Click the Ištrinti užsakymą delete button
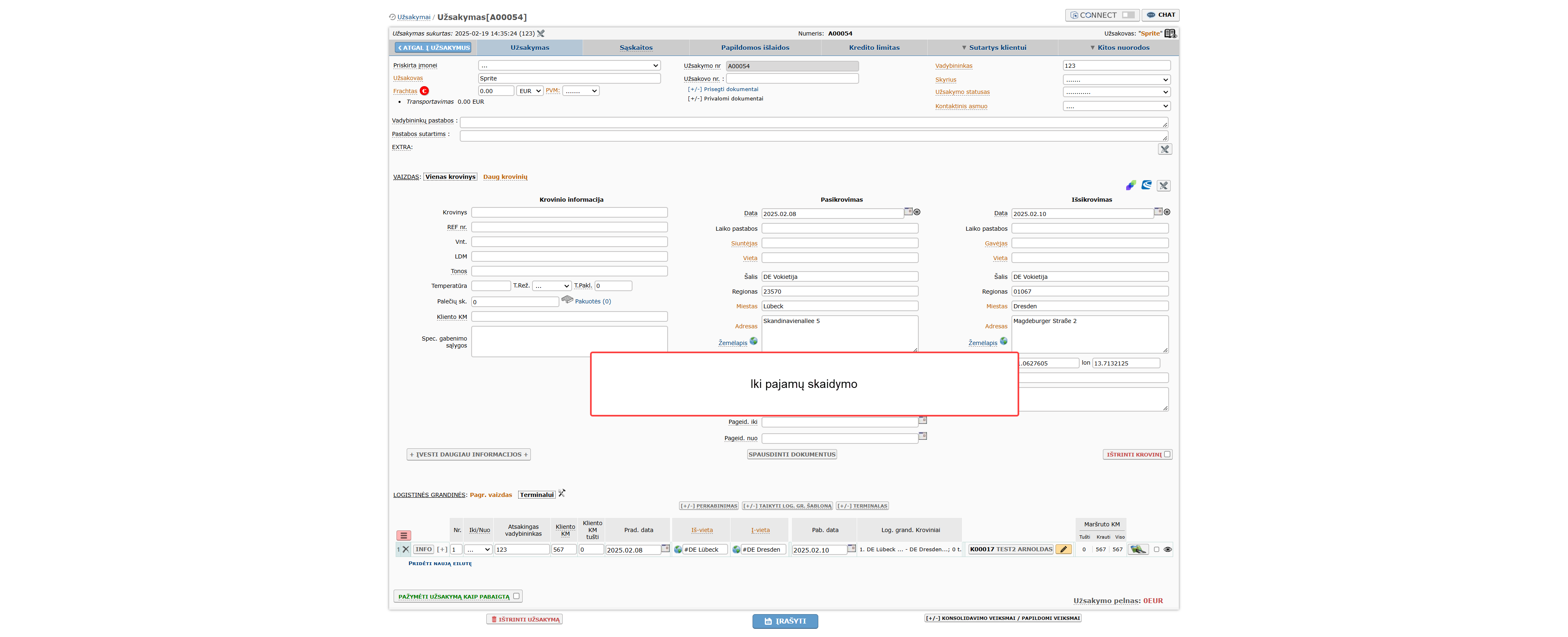 point(525,619)
